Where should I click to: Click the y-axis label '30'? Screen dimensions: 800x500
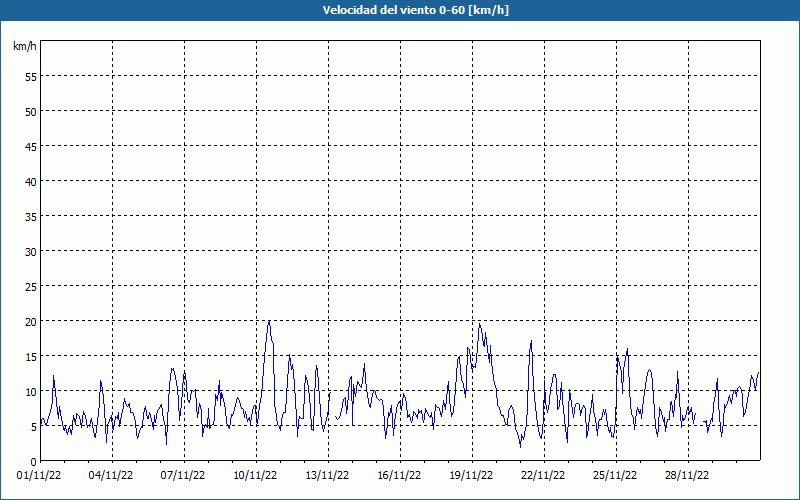tap(31, 252)
